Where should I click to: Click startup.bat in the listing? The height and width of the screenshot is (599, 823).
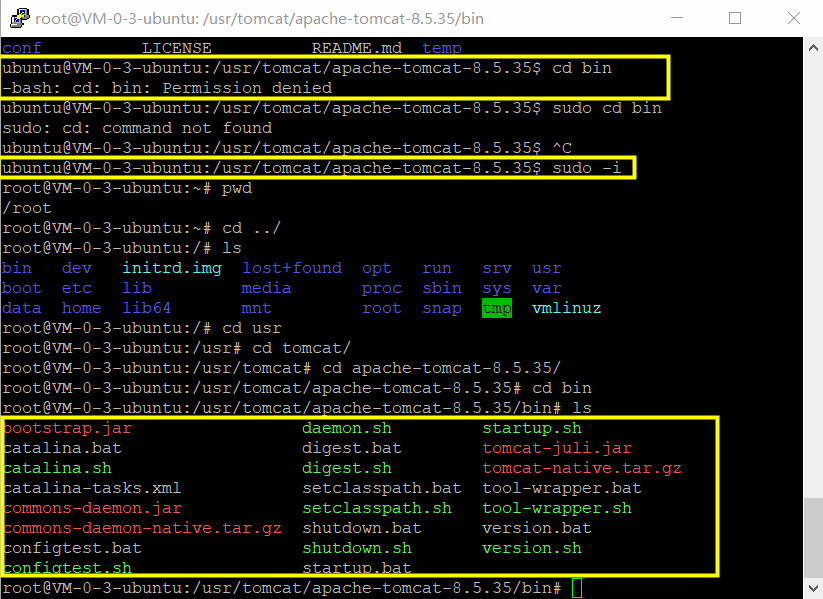[357, 568]
